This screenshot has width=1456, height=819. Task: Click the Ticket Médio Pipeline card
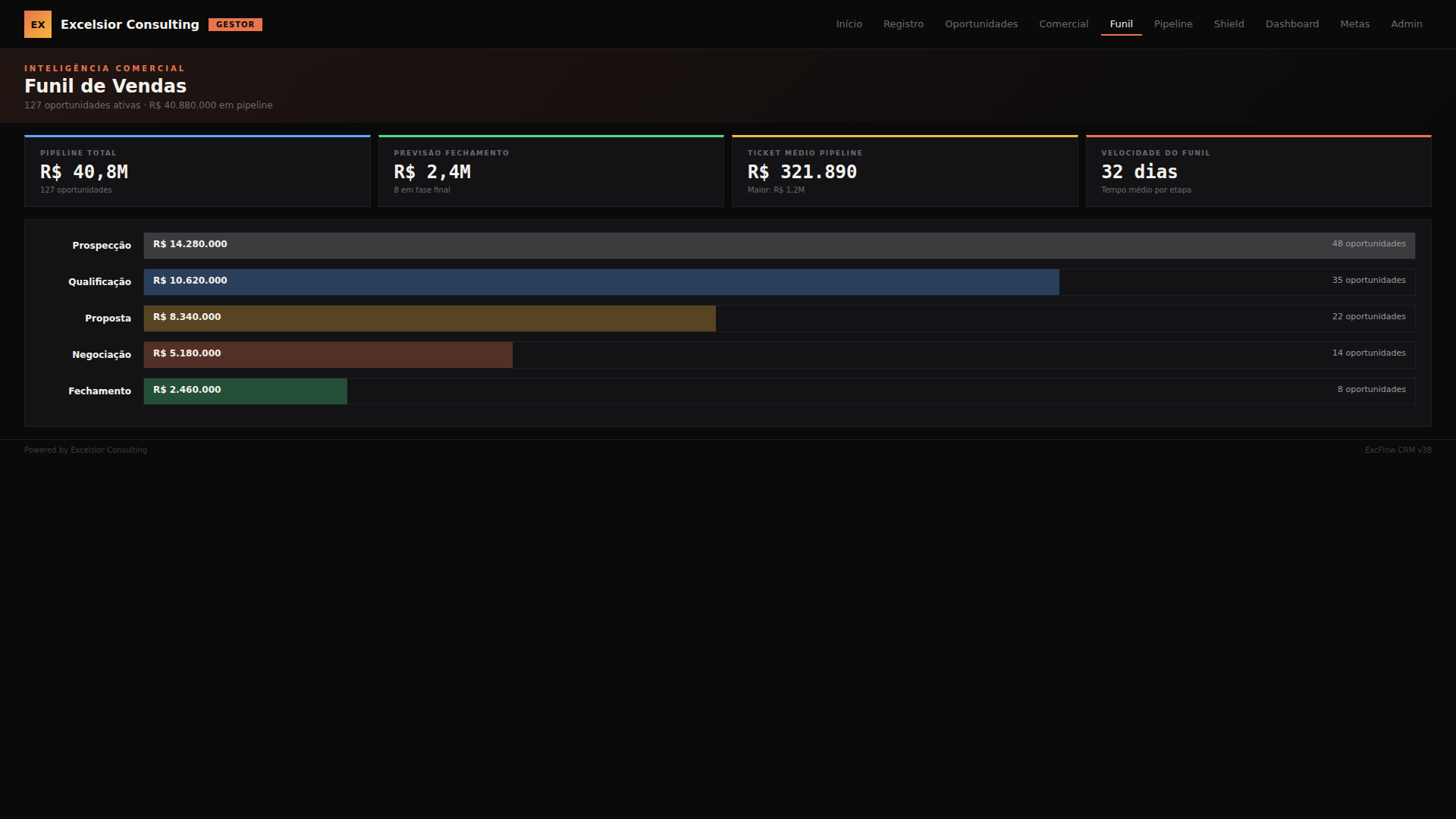click(x=904, y=171)
